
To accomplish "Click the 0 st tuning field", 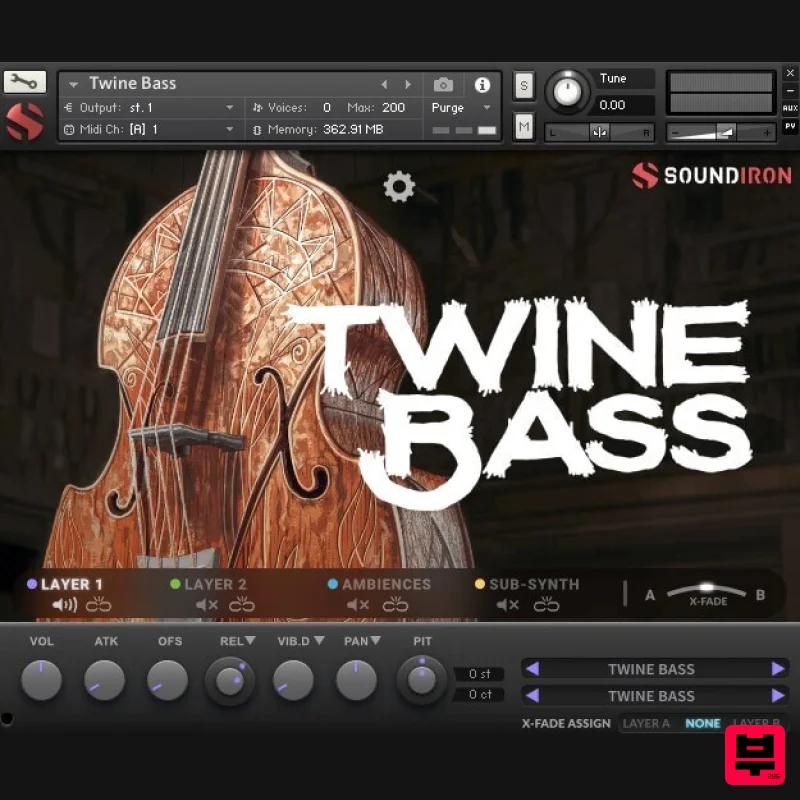I will click(478, 674).
